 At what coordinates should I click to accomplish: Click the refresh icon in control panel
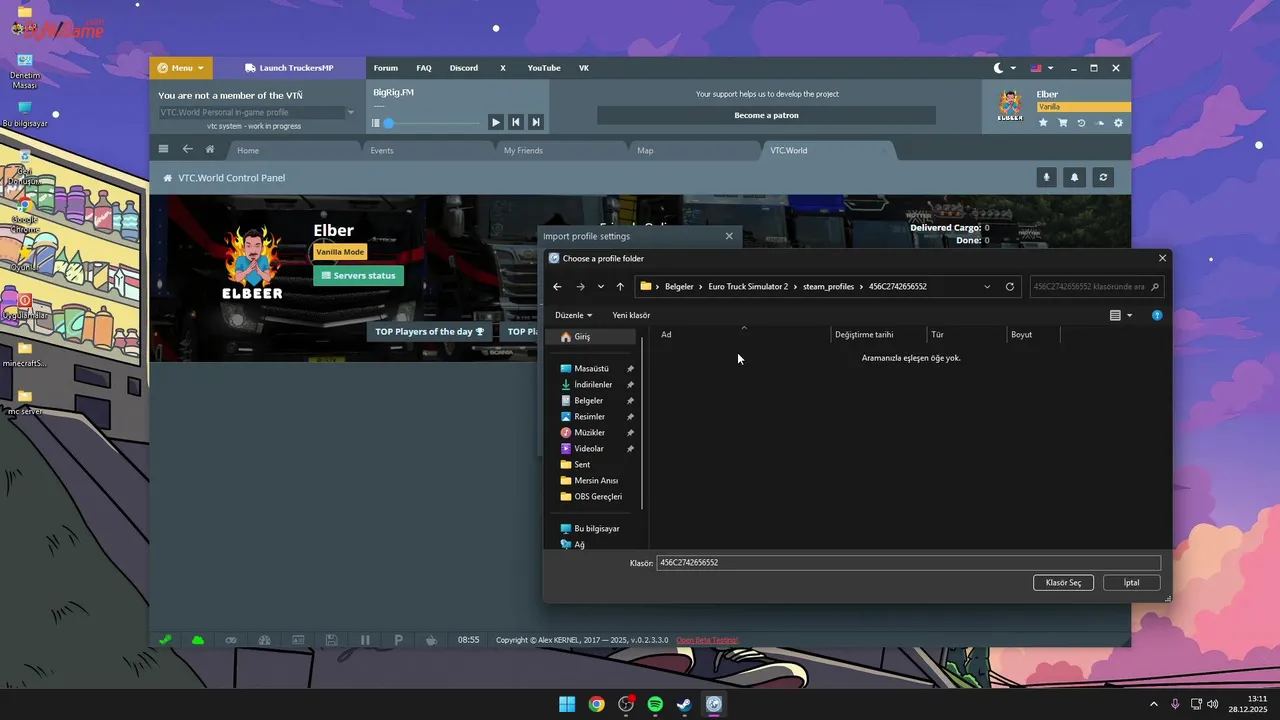[1103, 177]
